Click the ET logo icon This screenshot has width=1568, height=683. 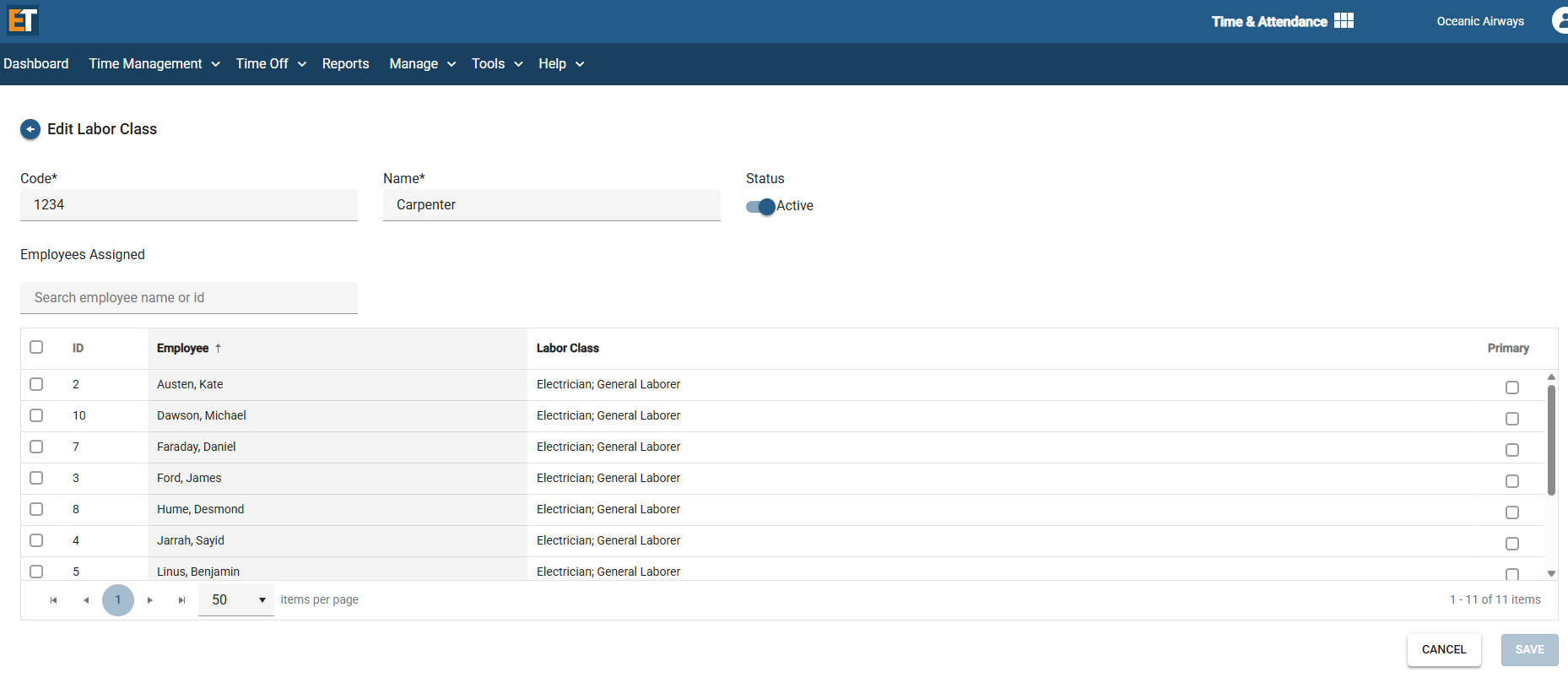(23, 20)
